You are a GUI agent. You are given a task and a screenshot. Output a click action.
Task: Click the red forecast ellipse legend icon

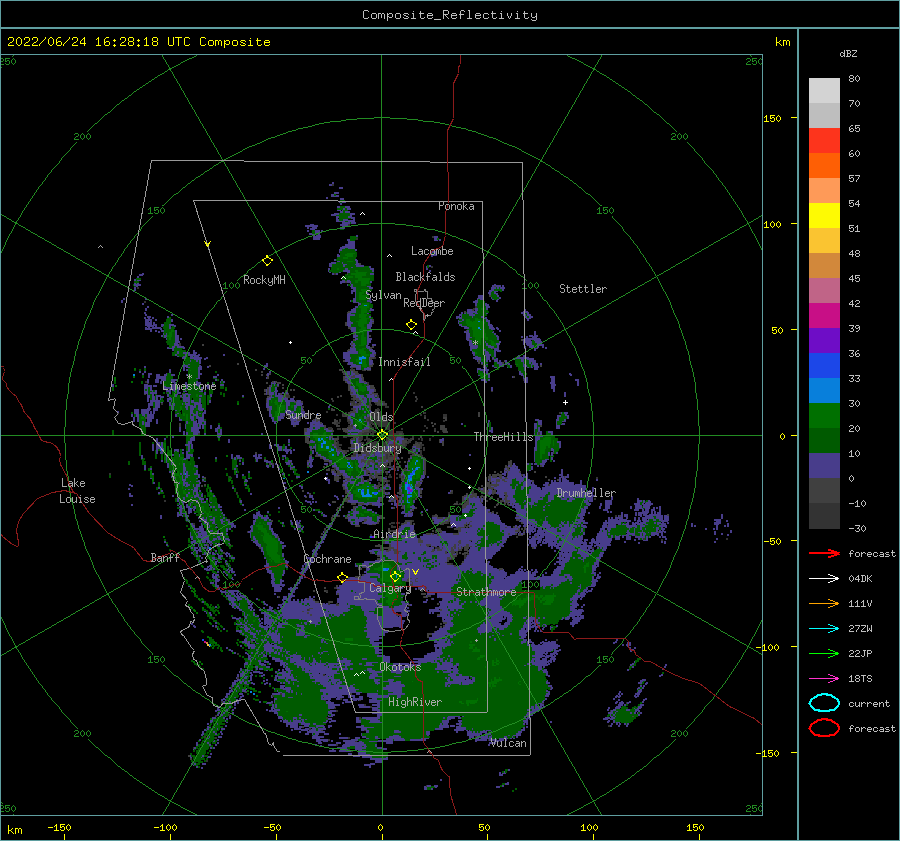[824, 728]
